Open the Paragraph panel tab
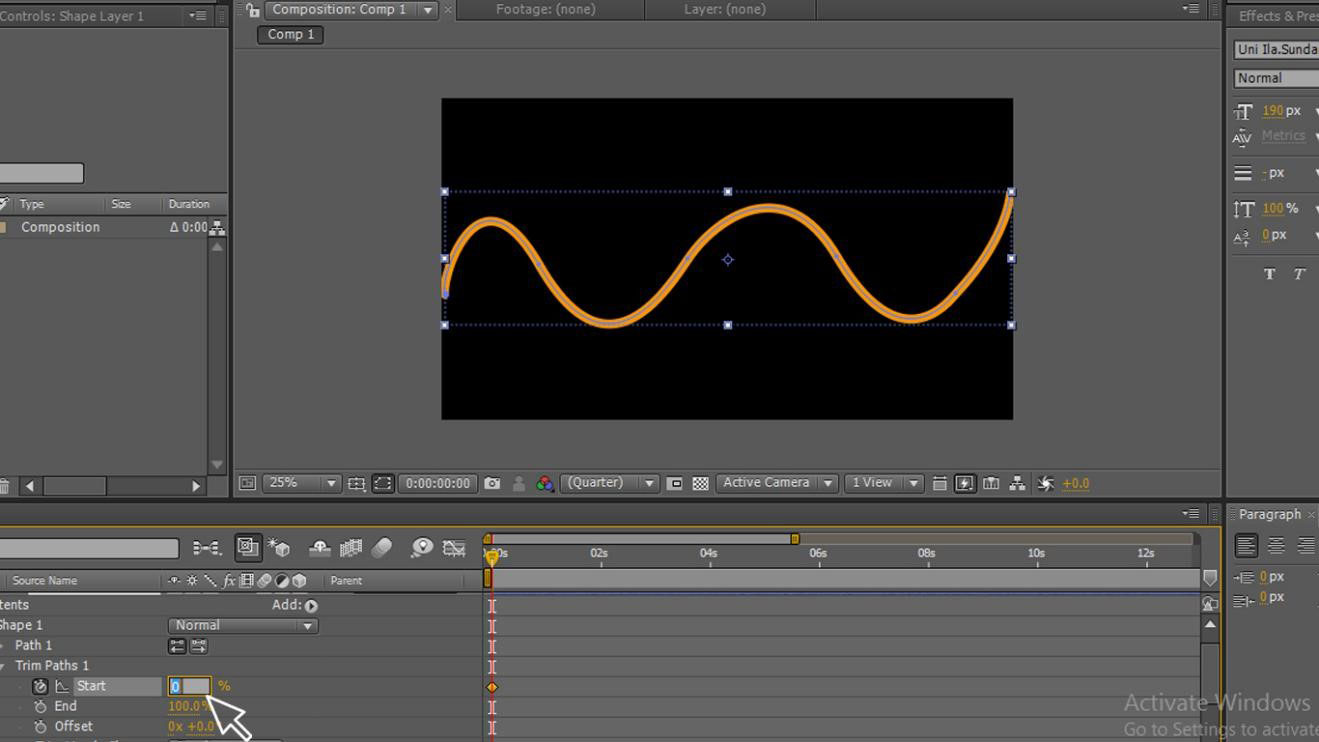This screenshot has height=742, width=1319. point(1272,514)
